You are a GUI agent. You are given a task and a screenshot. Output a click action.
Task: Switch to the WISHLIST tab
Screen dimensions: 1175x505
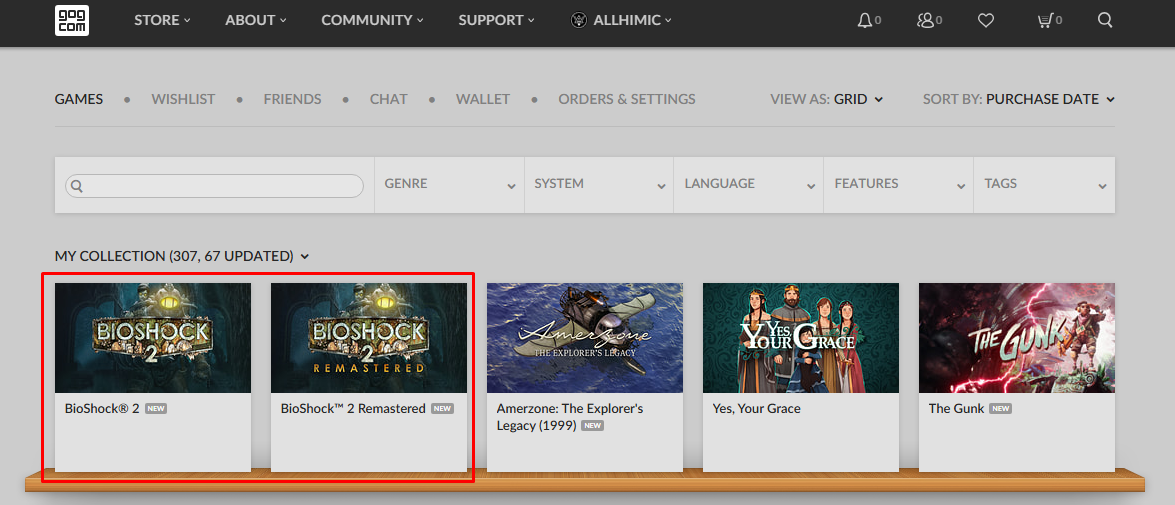[x=183, y=99]
